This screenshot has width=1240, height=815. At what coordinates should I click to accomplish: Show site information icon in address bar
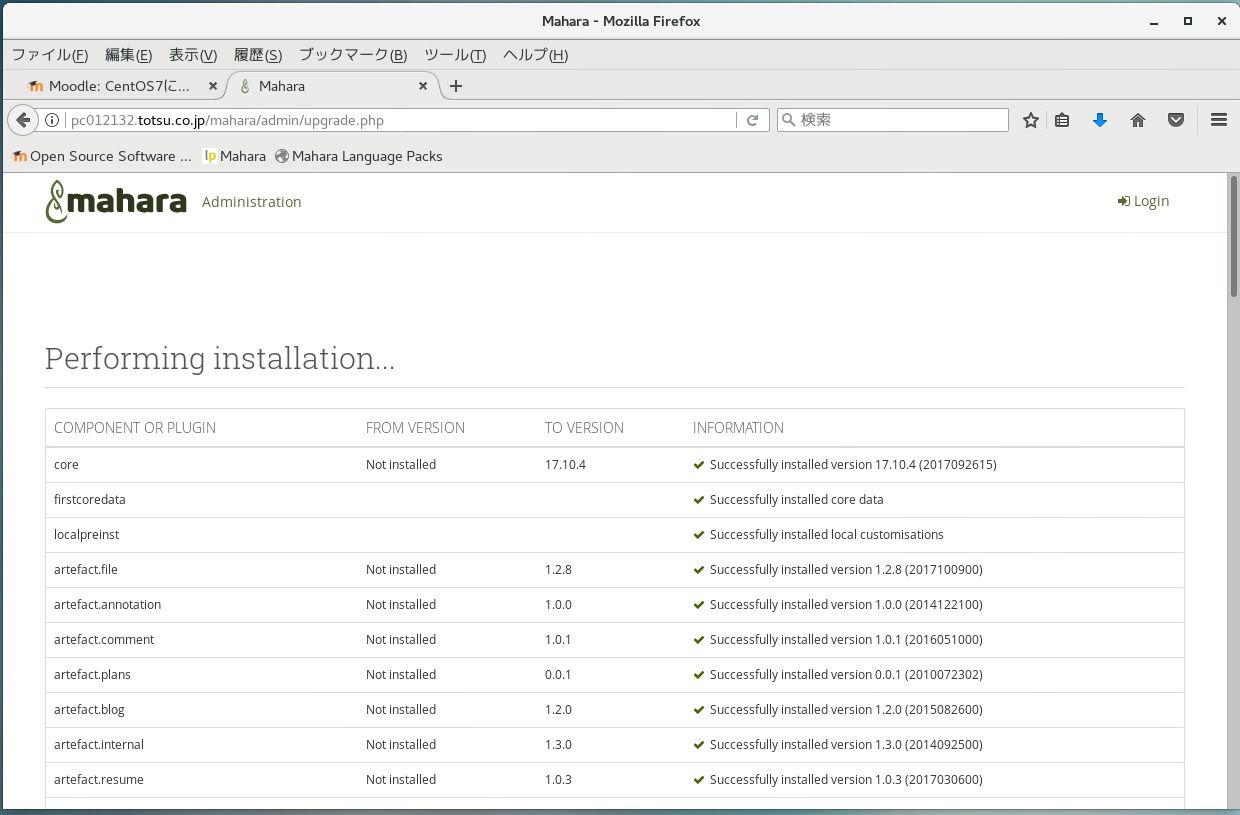52,120
